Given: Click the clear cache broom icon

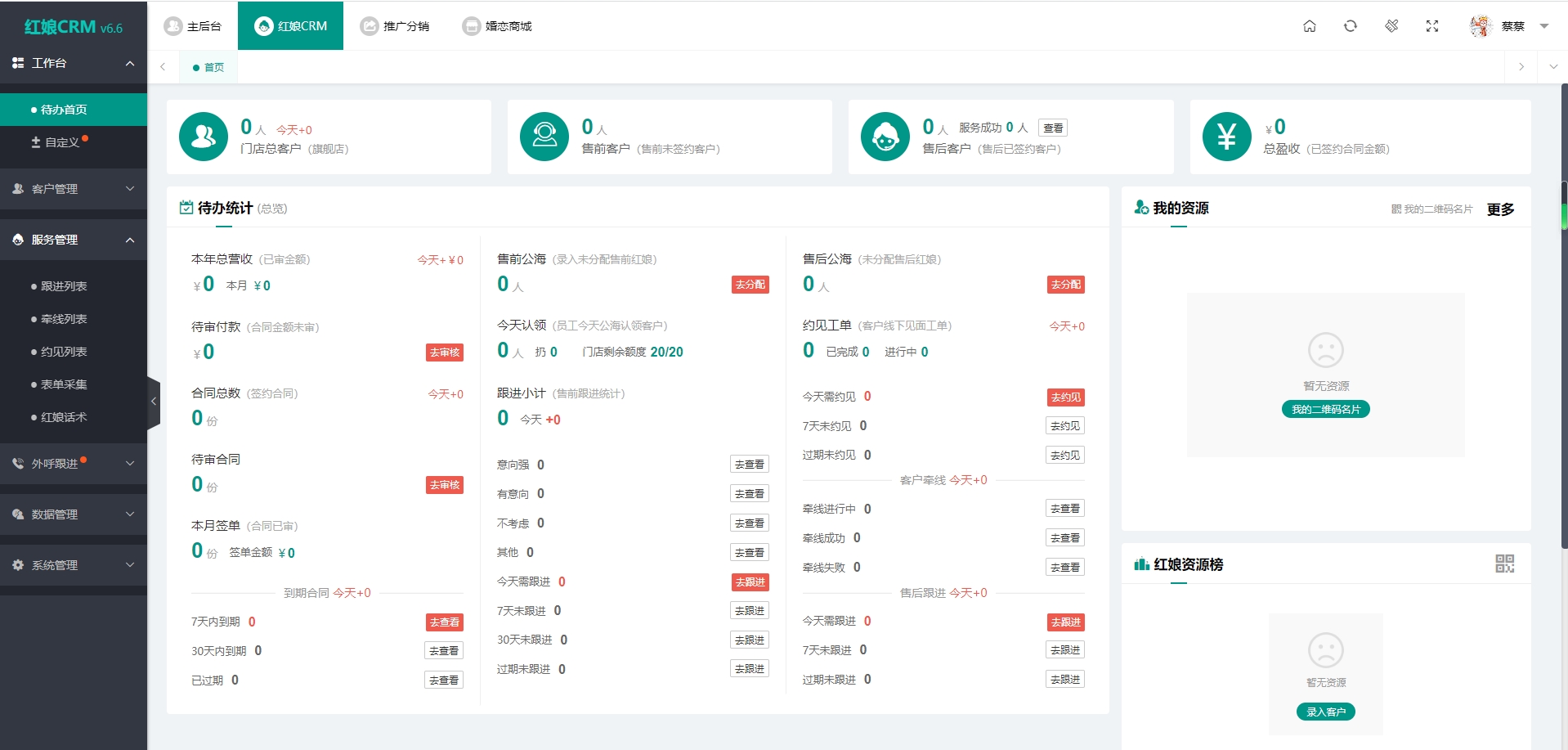Looking at the screenshot, I should pos(1391,26).
